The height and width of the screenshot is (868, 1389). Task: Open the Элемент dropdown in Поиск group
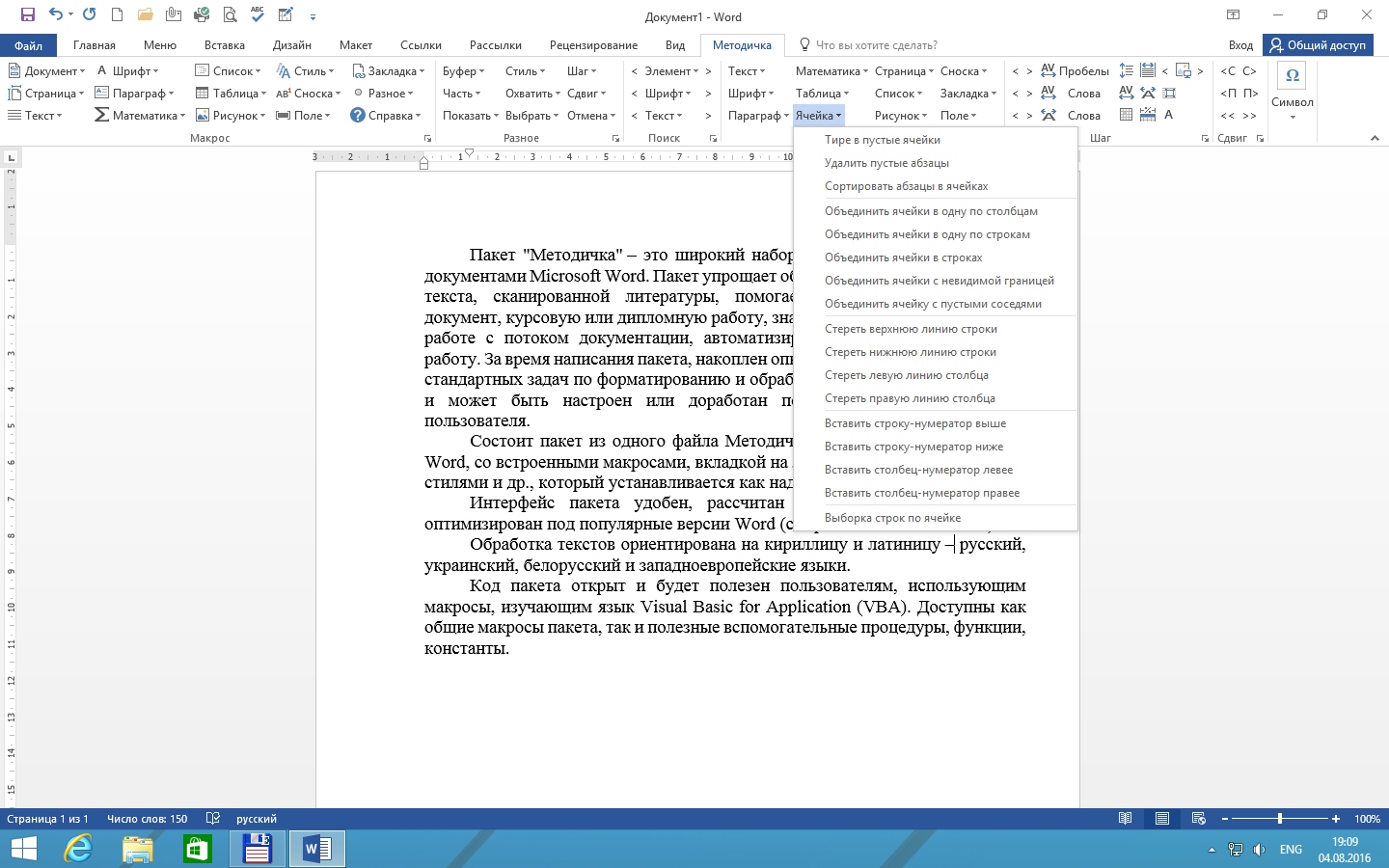pos(671,70)
